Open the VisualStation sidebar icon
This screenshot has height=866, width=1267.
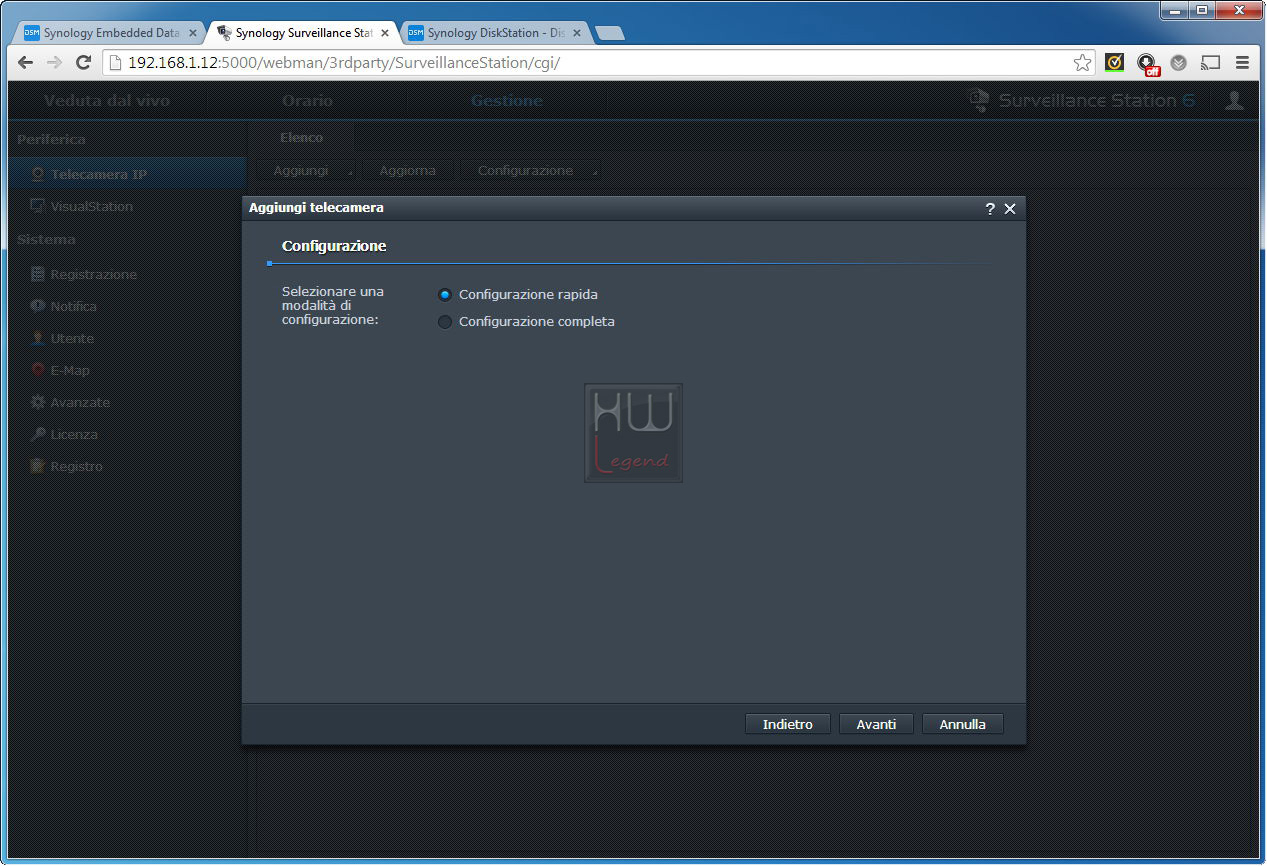click(x=37, y=206)
